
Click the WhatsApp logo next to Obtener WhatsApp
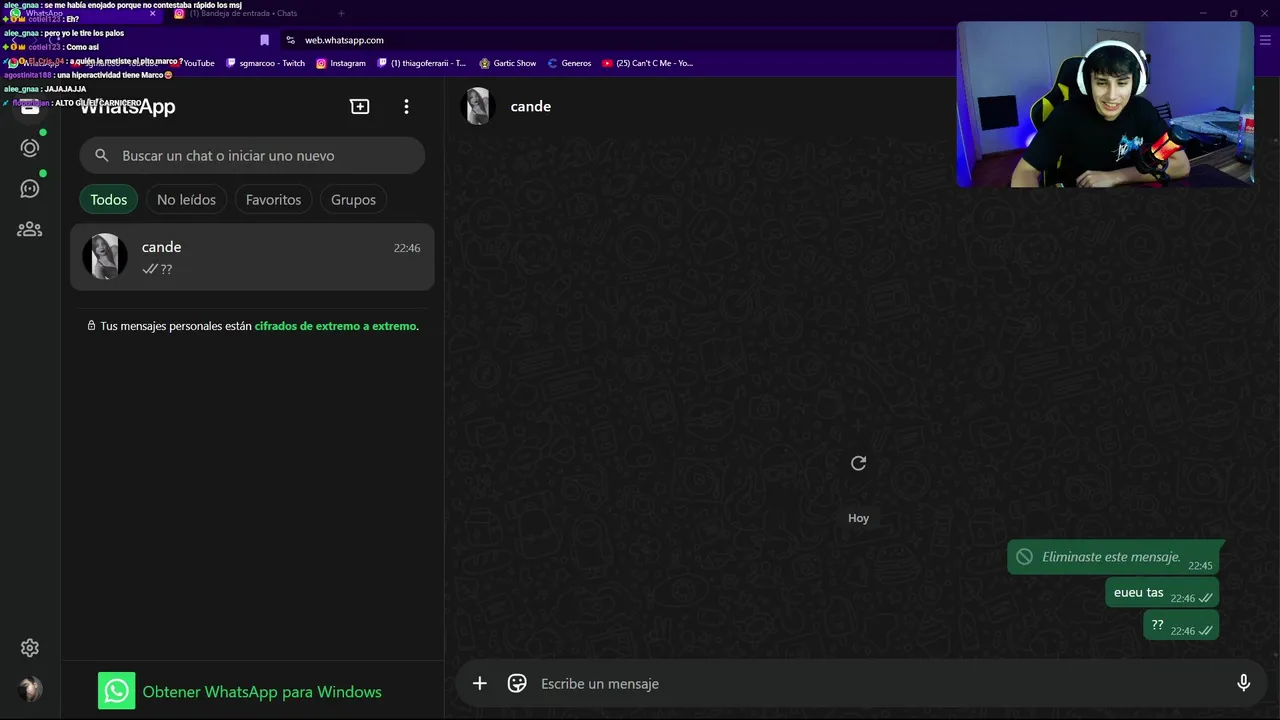tap(116, 691)
